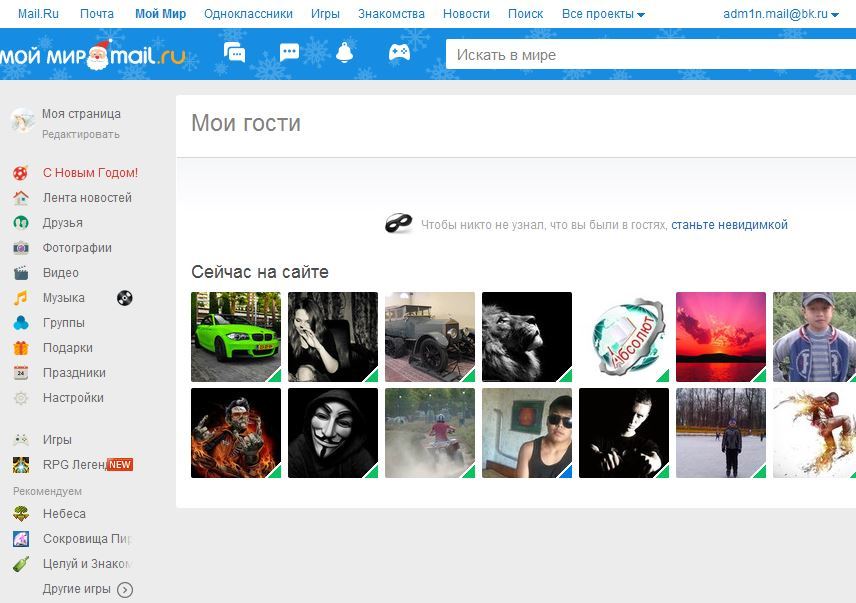Viewport: 856px width, 603px height.
Task: Click the vinyl disc icon next to Музыка
Action: click(x=124, y=298)
